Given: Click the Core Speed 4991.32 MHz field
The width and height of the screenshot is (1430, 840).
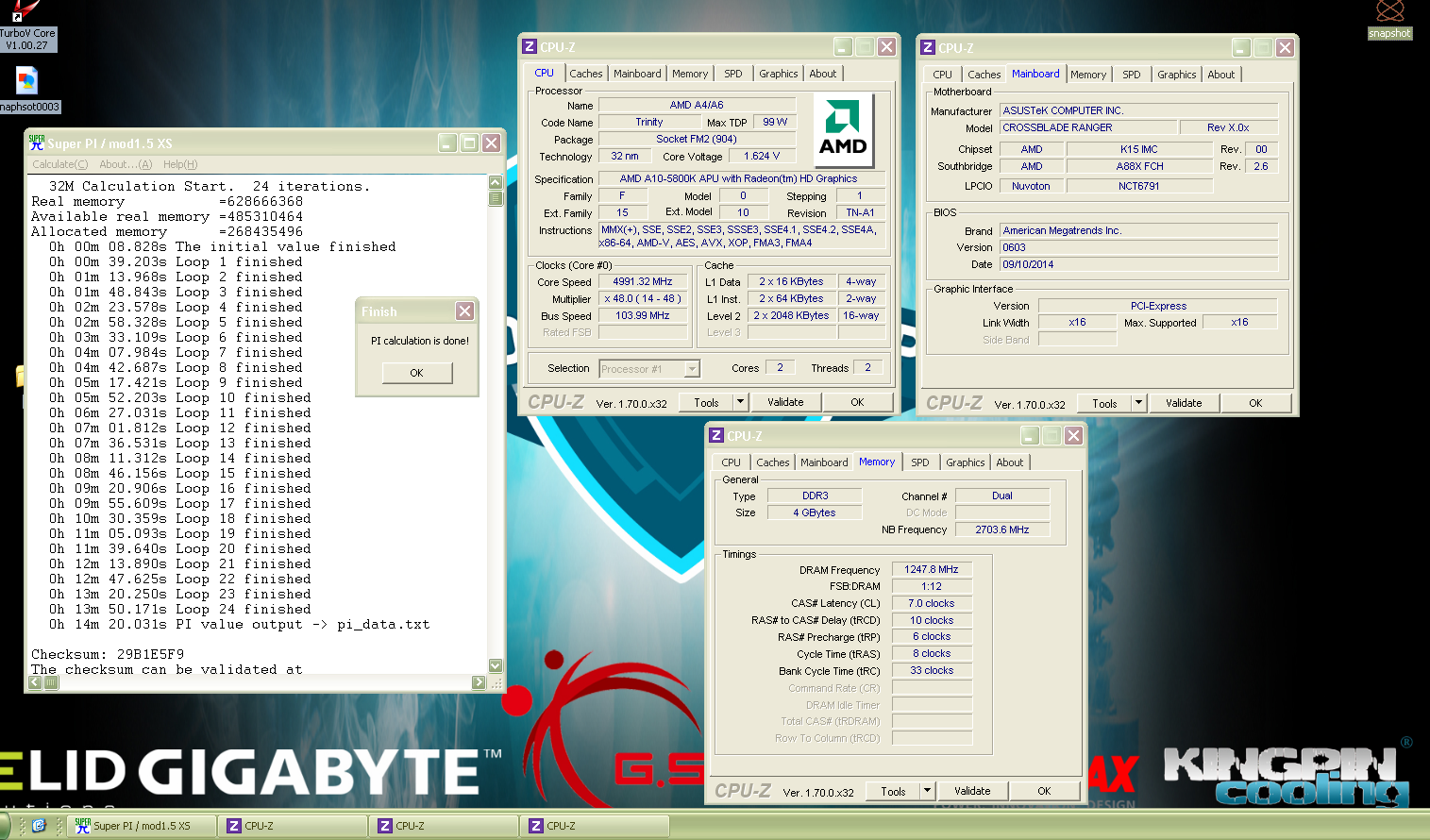Looking at the screenshot, I should click(643, 281).
